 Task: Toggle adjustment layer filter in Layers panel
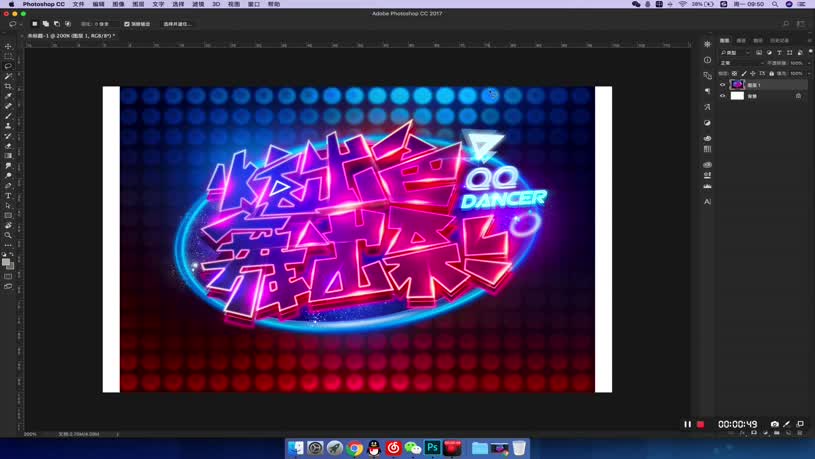[x=769, y=53]
